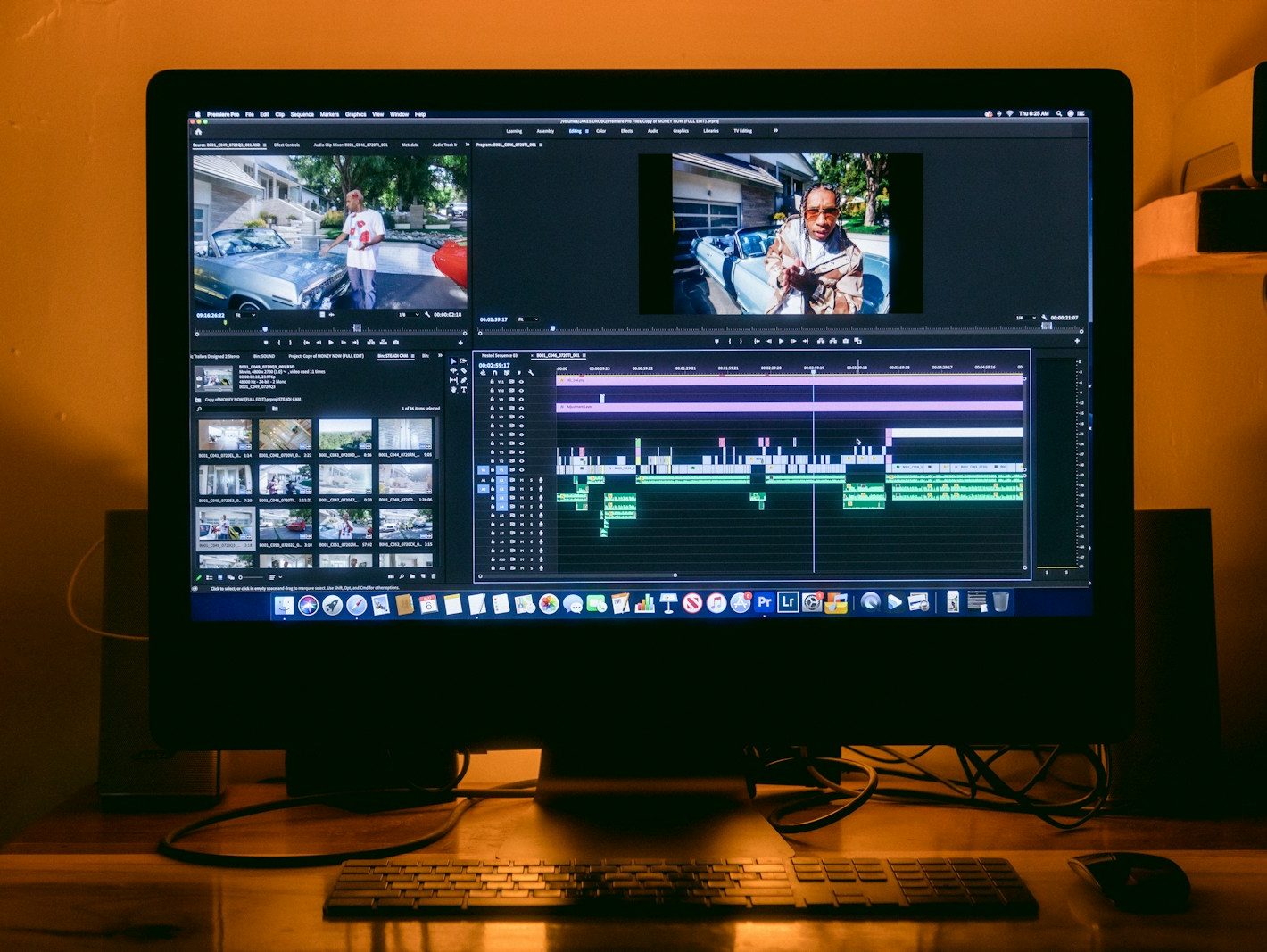Open the Markers menu
The image size is (1267, 952).
coord(329,114)
